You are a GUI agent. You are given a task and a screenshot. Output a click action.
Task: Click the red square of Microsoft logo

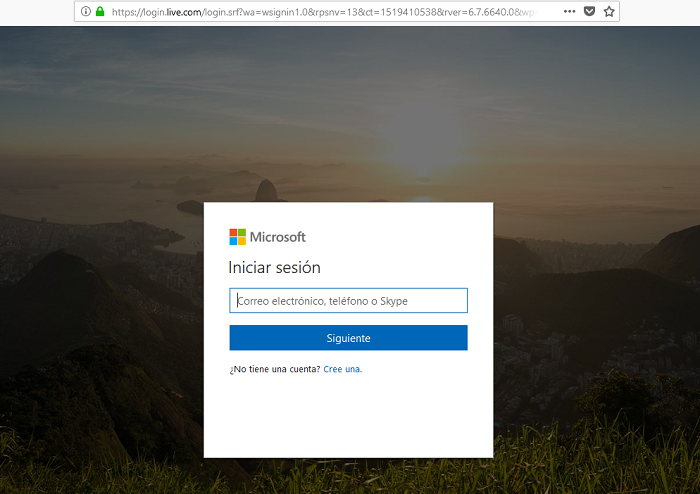(x=233, y=233)
